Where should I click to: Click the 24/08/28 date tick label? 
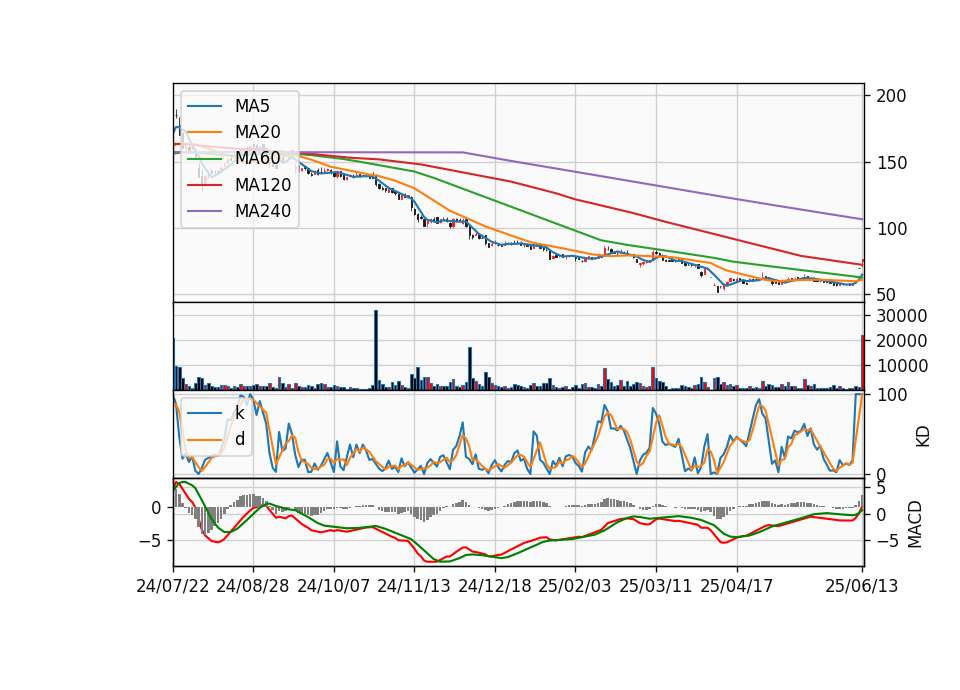[x=253, y=586]
